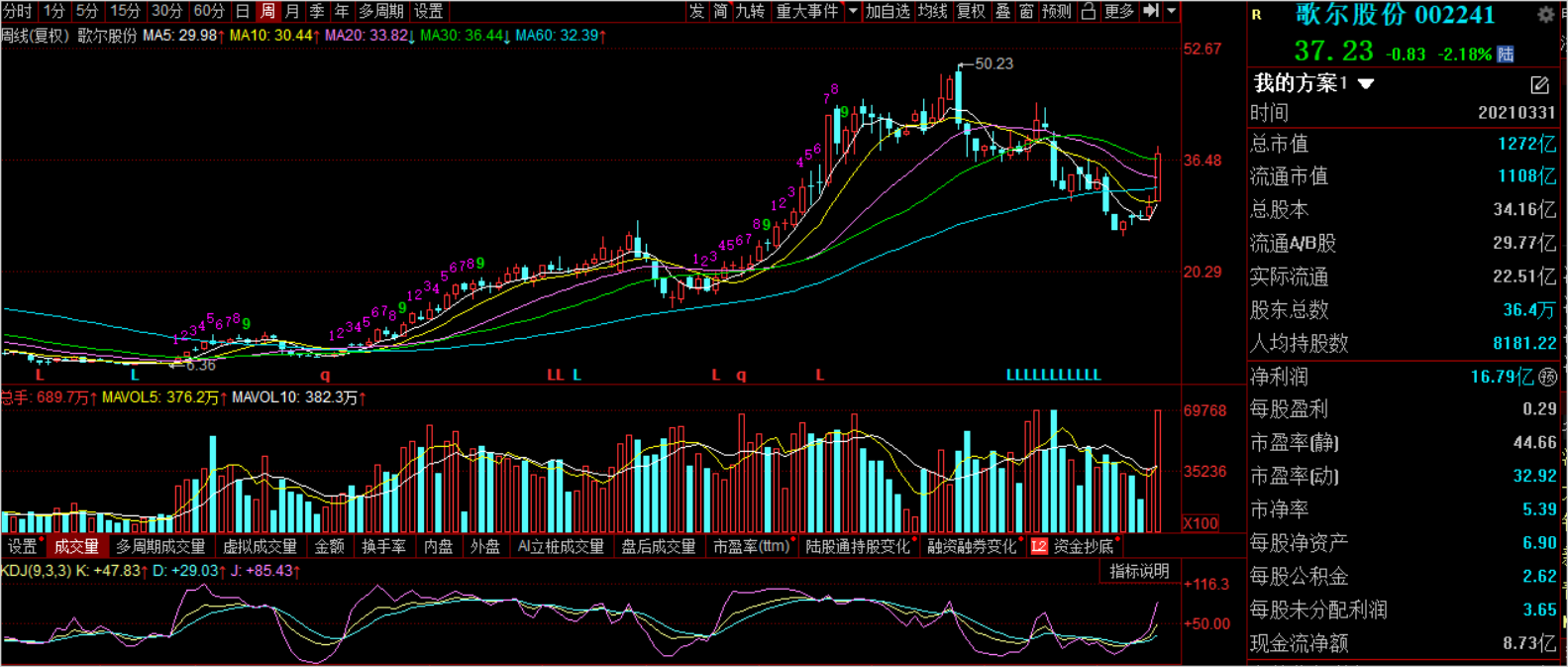Click the jump-to-end arrow icon
The image size is (1568, 667).
pyautogui.click(x=1151, y=11)
